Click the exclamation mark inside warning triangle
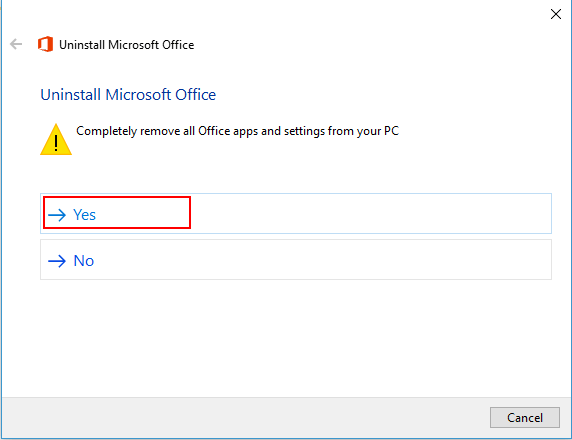The width and height of the screenshot is (572, 440). tap(56, 143)
